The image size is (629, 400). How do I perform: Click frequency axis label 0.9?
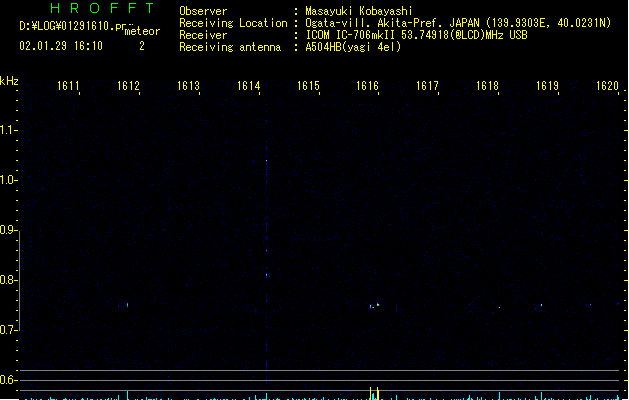click(x=8, y=230)
